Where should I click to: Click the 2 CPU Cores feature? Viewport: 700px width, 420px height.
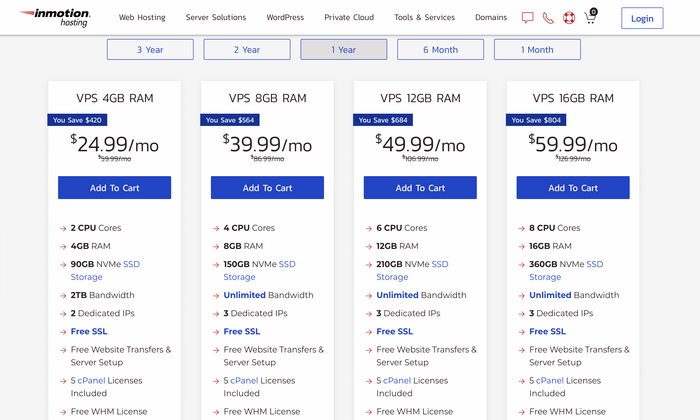[x=96, y=228]
